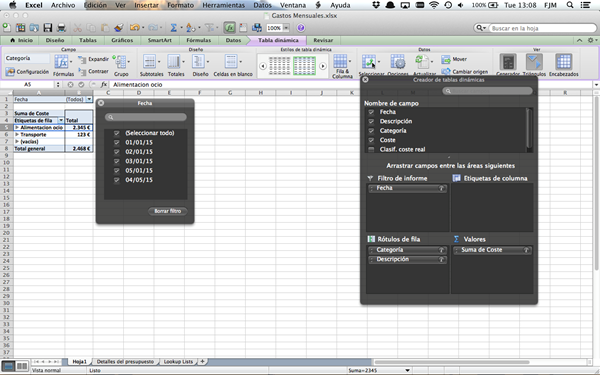Click the AutoSum sigma icon
The image size is (600, 375).
click(x=173, y=28)
